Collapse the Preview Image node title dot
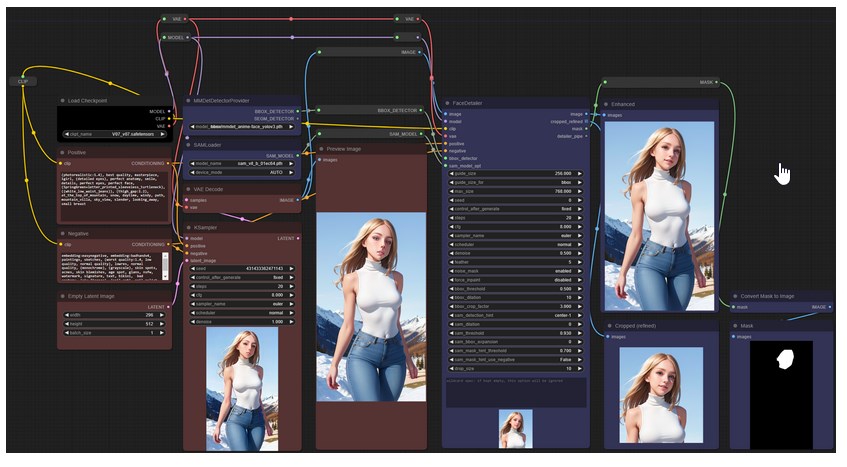 (321, 149)
